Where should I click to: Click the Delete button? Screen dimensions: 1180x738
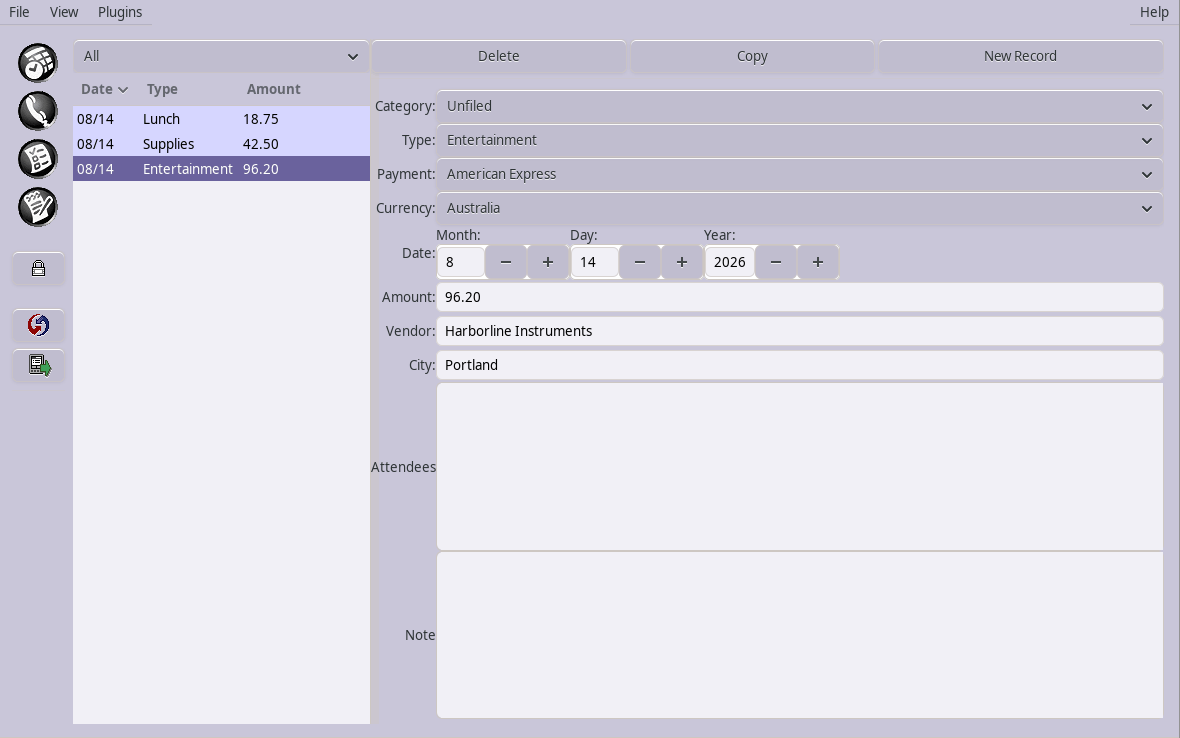pyautogui.click(x=498, y=56)
